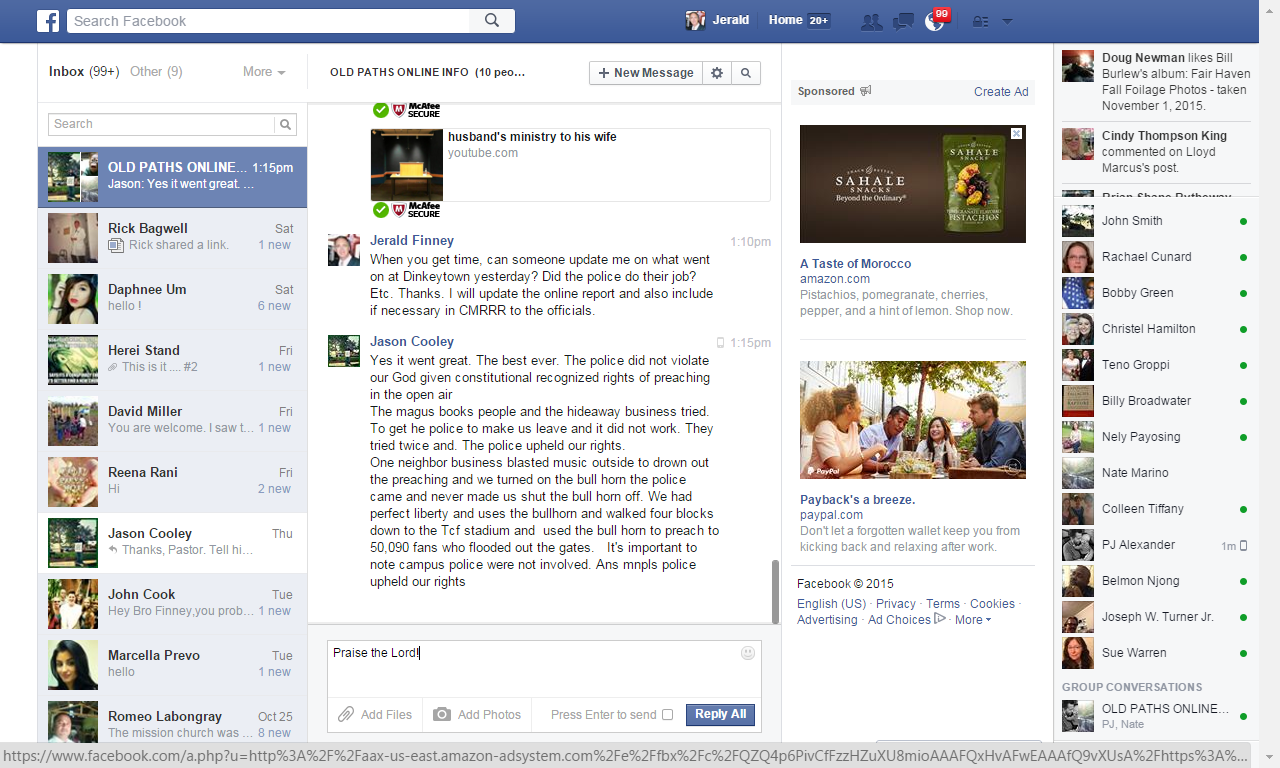Switch to the Other (9) tab

click(x=156, y=72)
